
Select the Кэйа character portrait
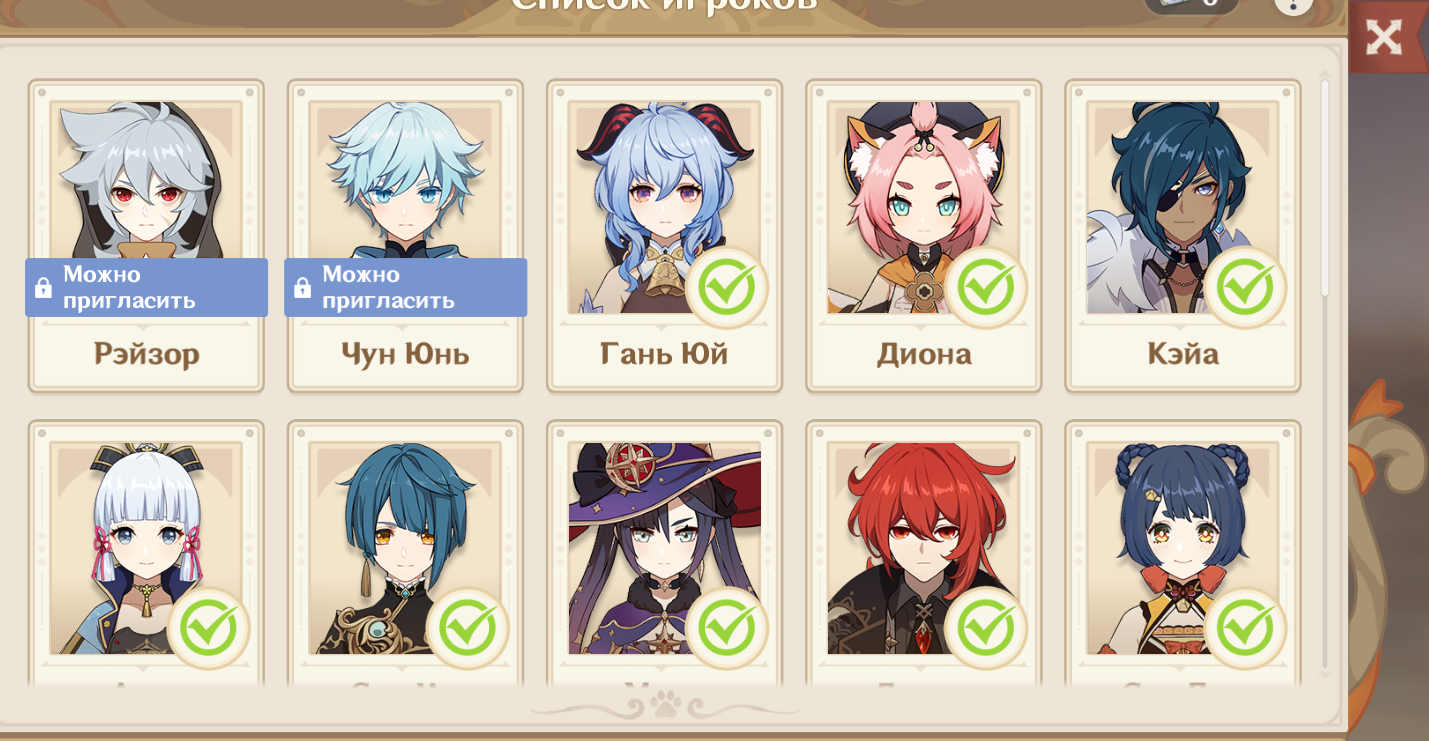click(1182, 207)
